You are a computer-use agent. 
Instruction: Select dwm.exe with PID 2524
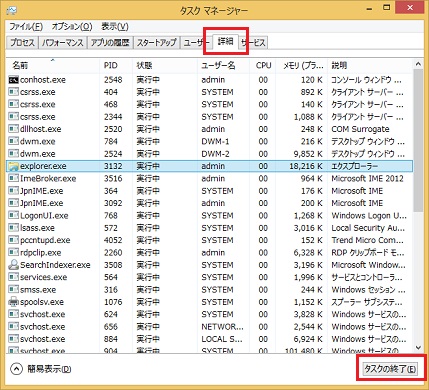210,154
